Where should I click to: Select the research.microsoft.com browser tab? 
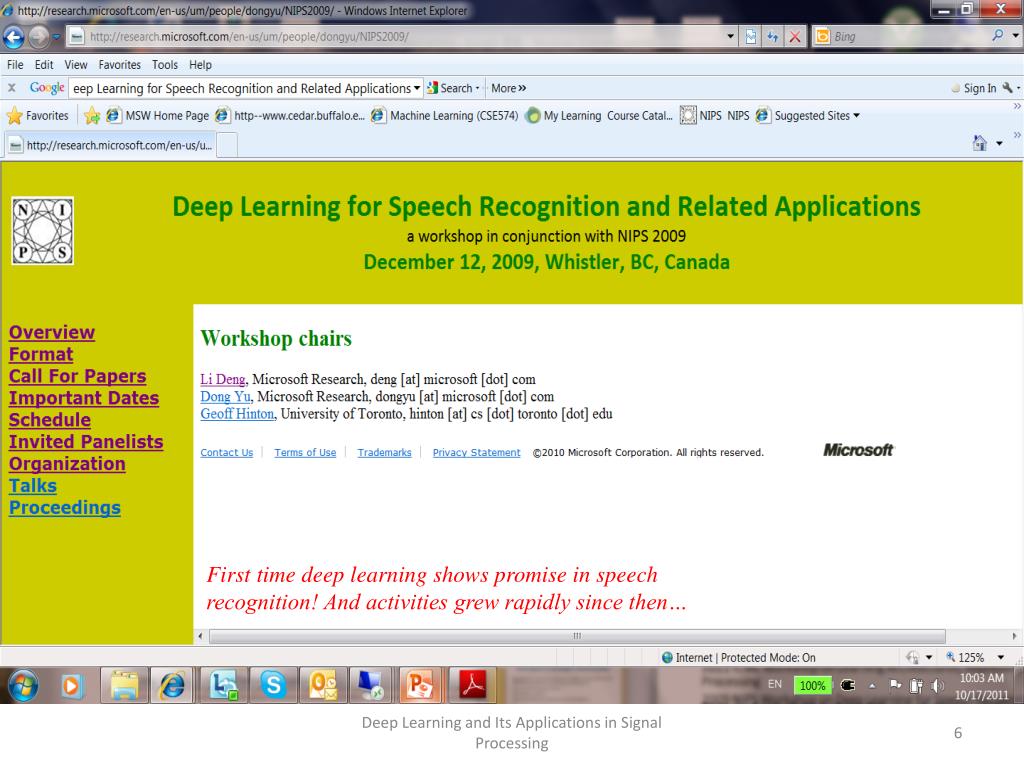pos(110,145)
